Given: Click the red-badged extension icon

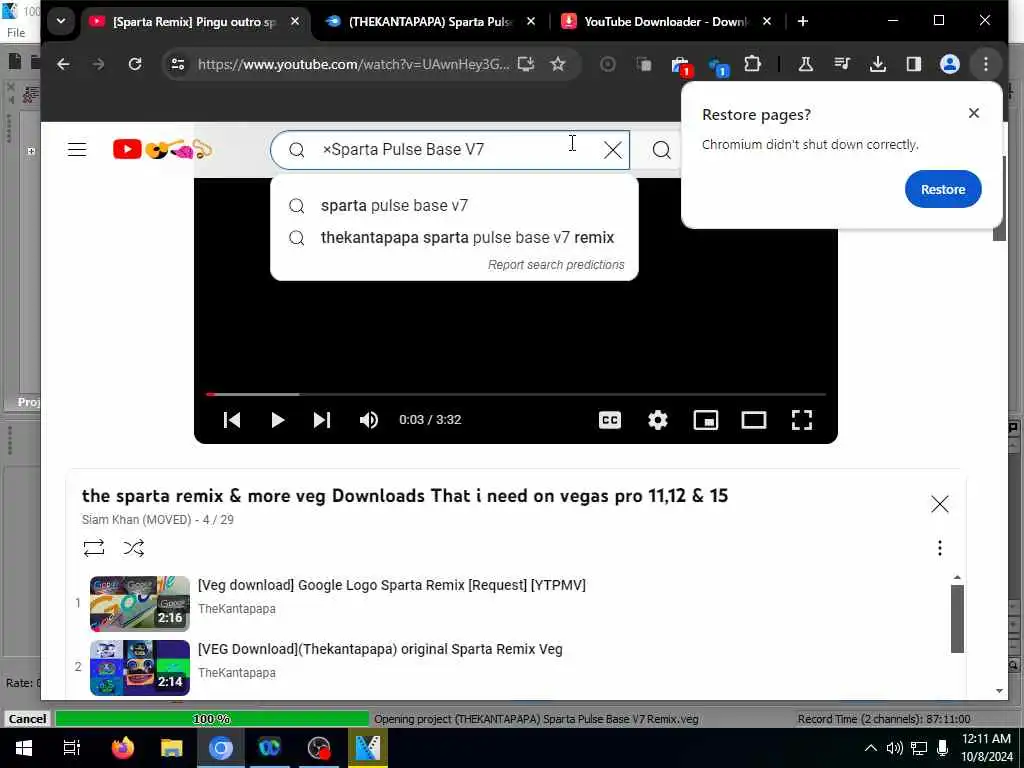Looking at the screenshot, I should 681,65.
